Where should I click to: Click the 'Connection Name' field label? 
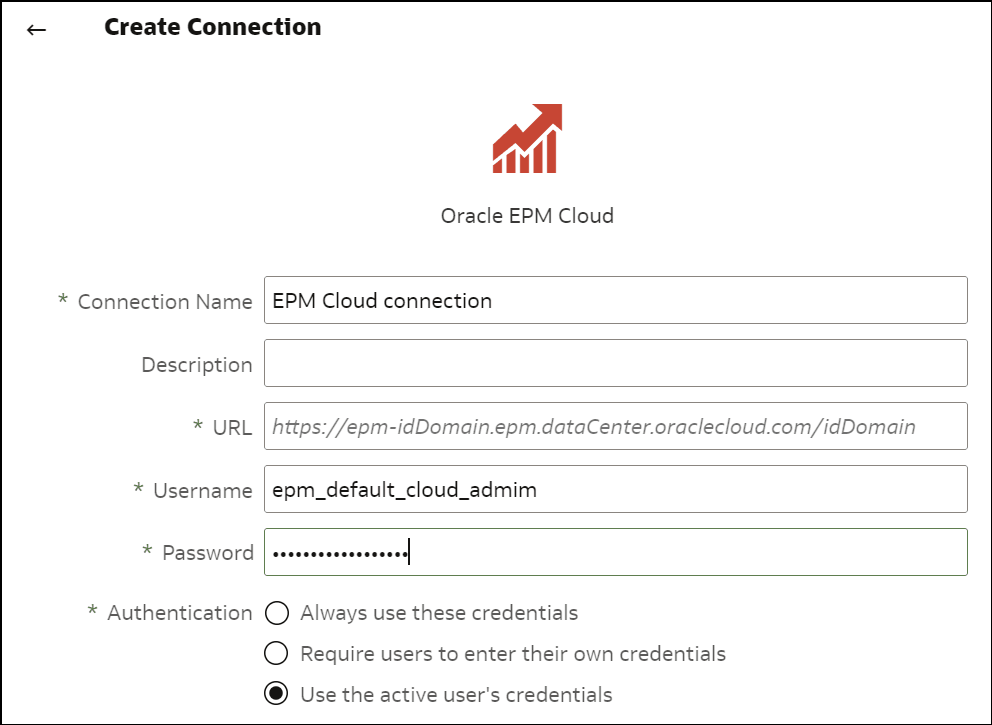click(x=165, y=302)
